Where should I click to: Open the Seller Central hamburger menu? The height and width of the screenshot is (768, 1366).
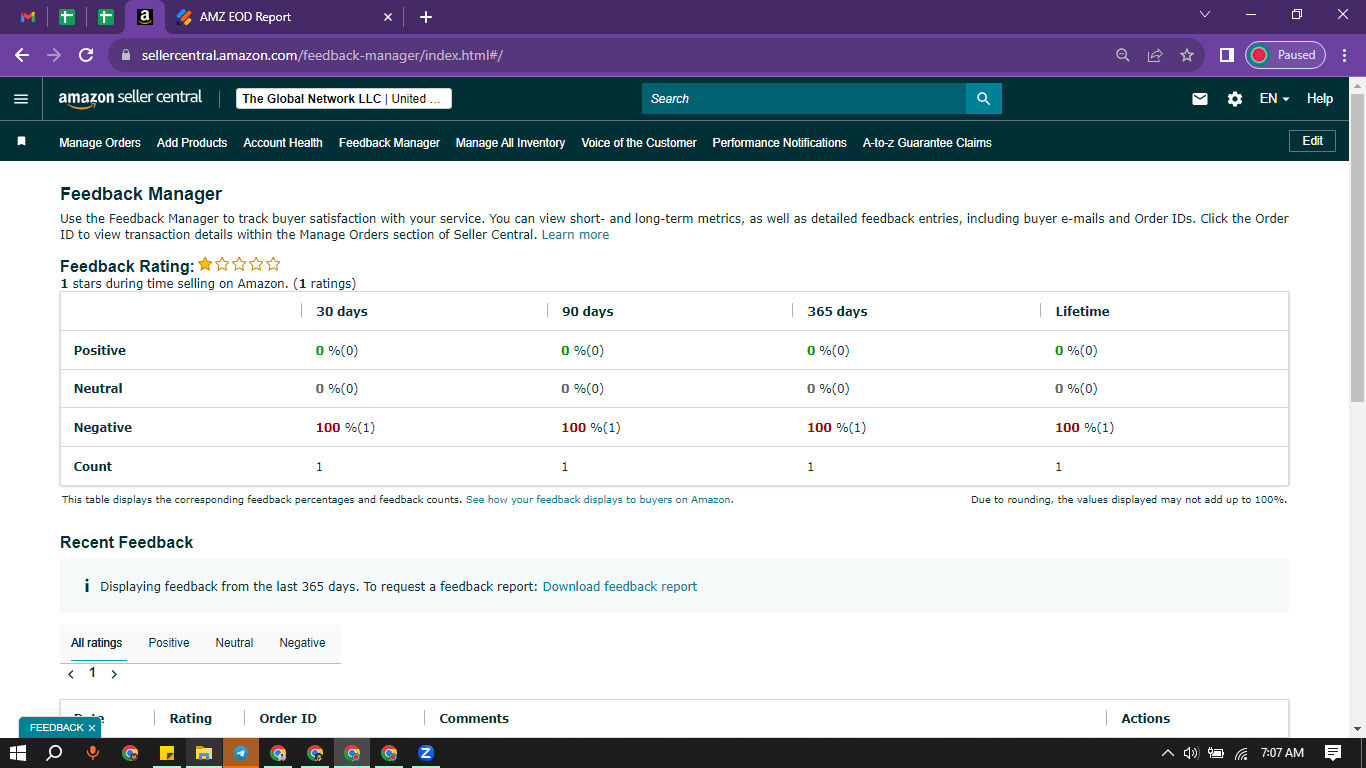click(x=21, y=99)
